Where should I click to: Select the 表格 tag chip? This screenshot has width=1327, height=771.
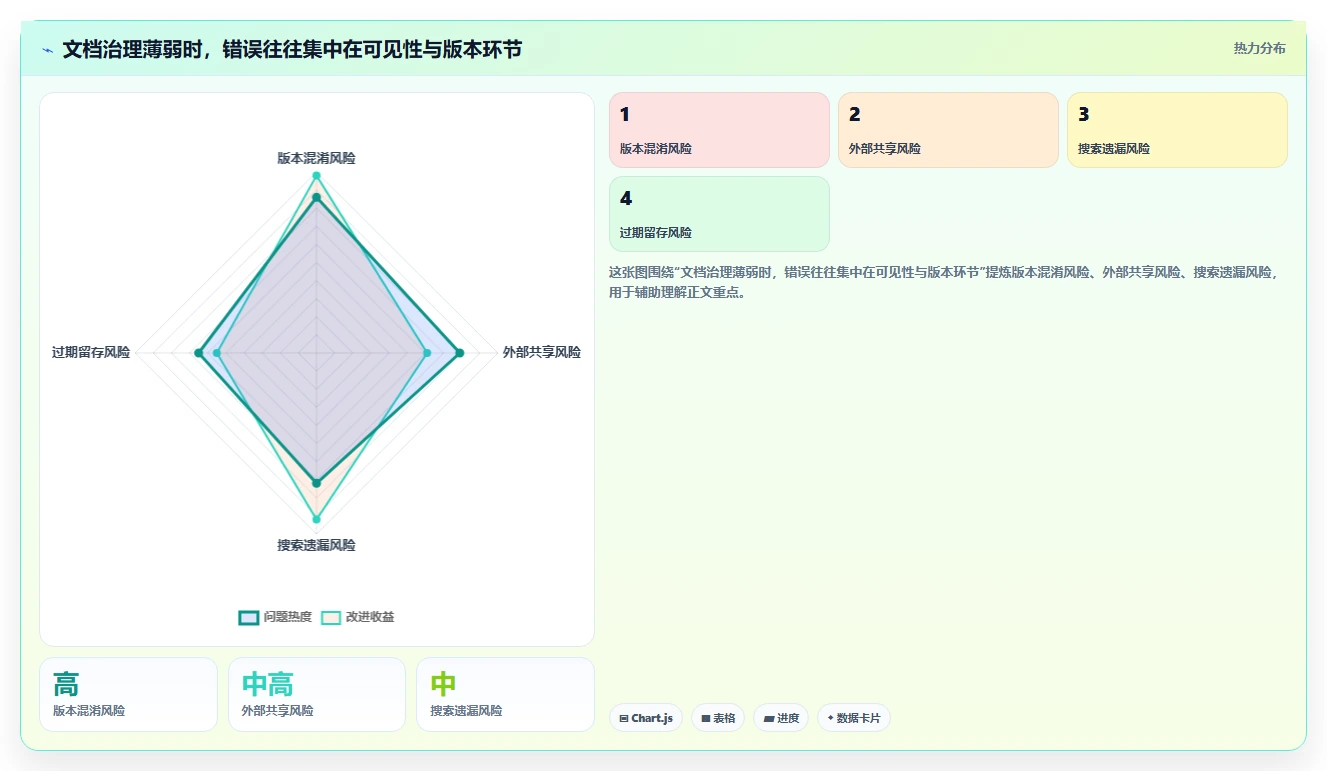[x=718, y=718]
